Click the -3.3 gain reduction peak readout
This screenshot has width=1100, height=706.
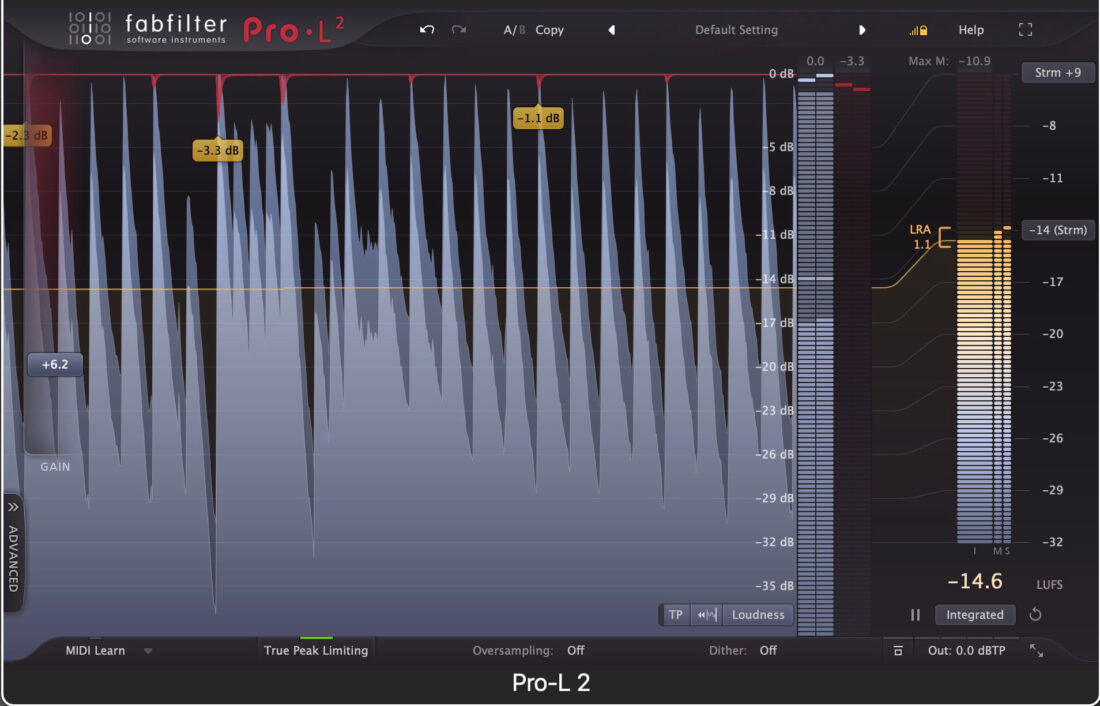[852, 61]
